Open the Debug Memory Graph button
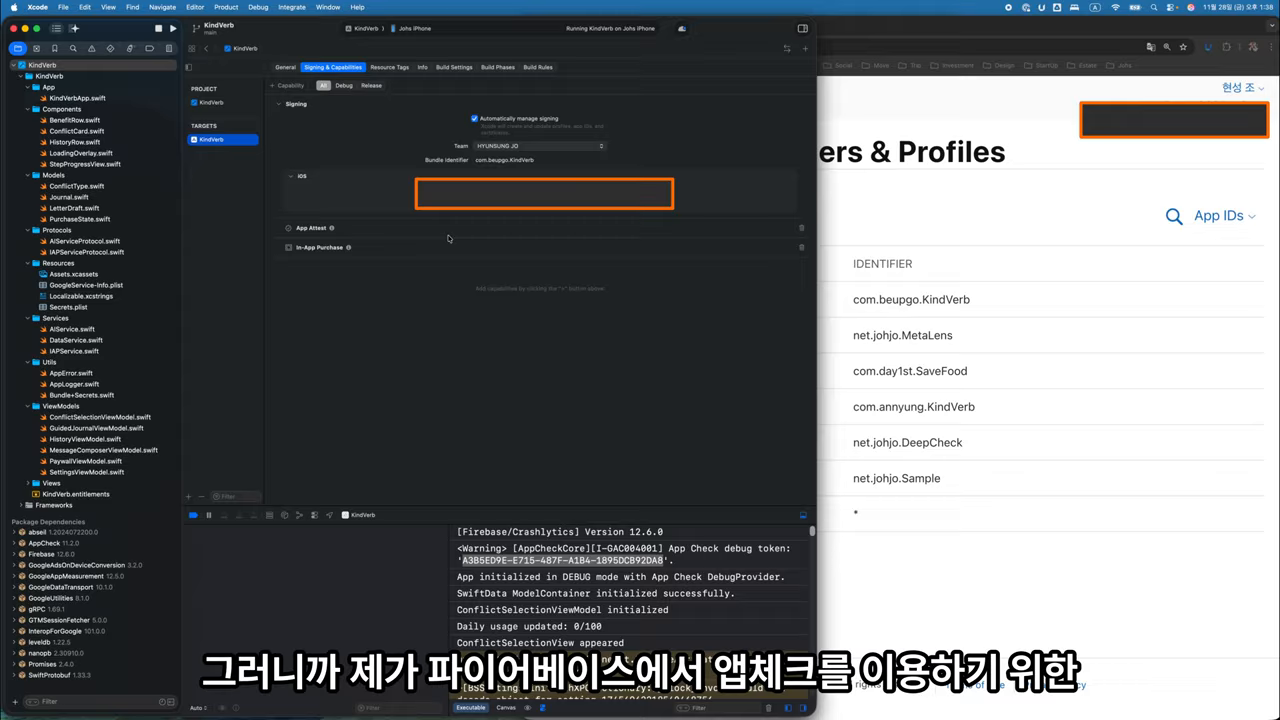This screenshot has height=720, width=1280. coord(300,515)
